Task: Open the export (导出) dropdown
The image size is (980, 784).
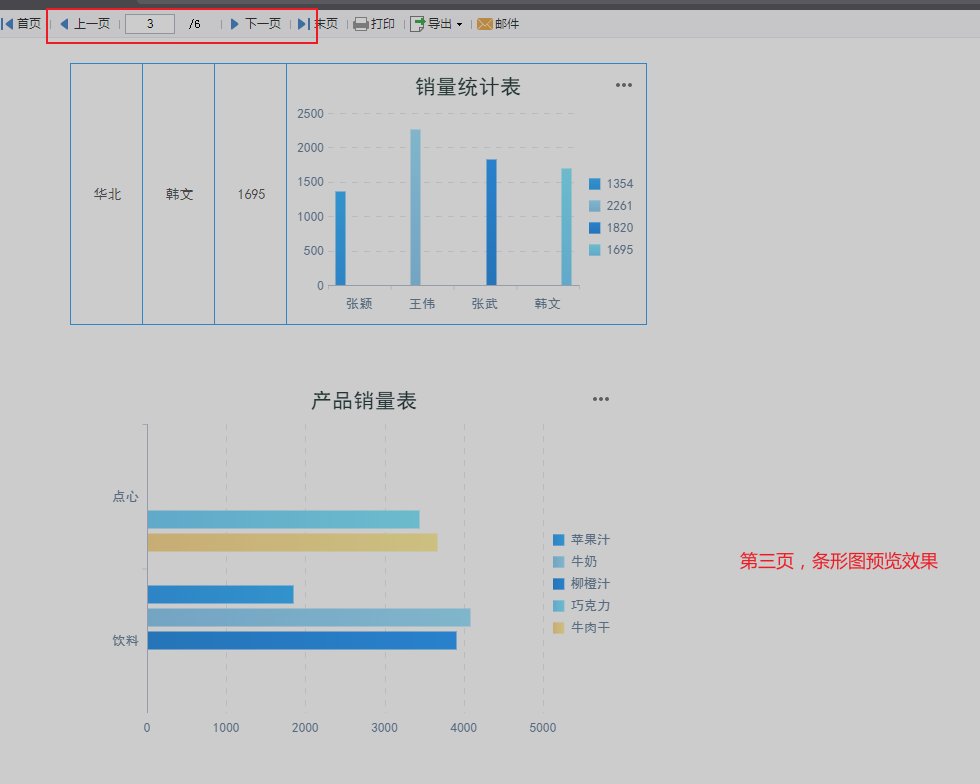Action: tap(436, 24)
